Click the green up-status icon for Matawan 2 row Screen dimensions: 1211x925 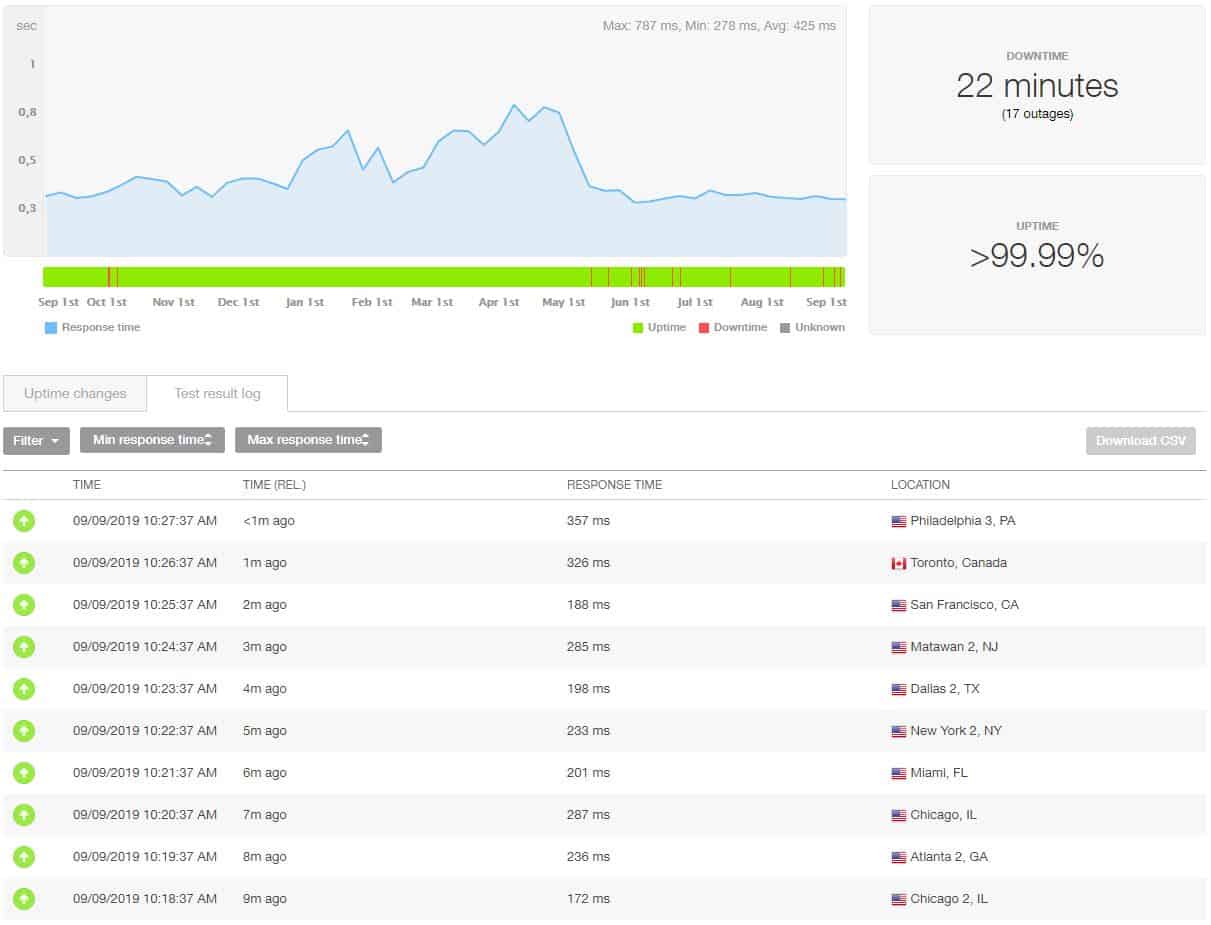(24, 647)
